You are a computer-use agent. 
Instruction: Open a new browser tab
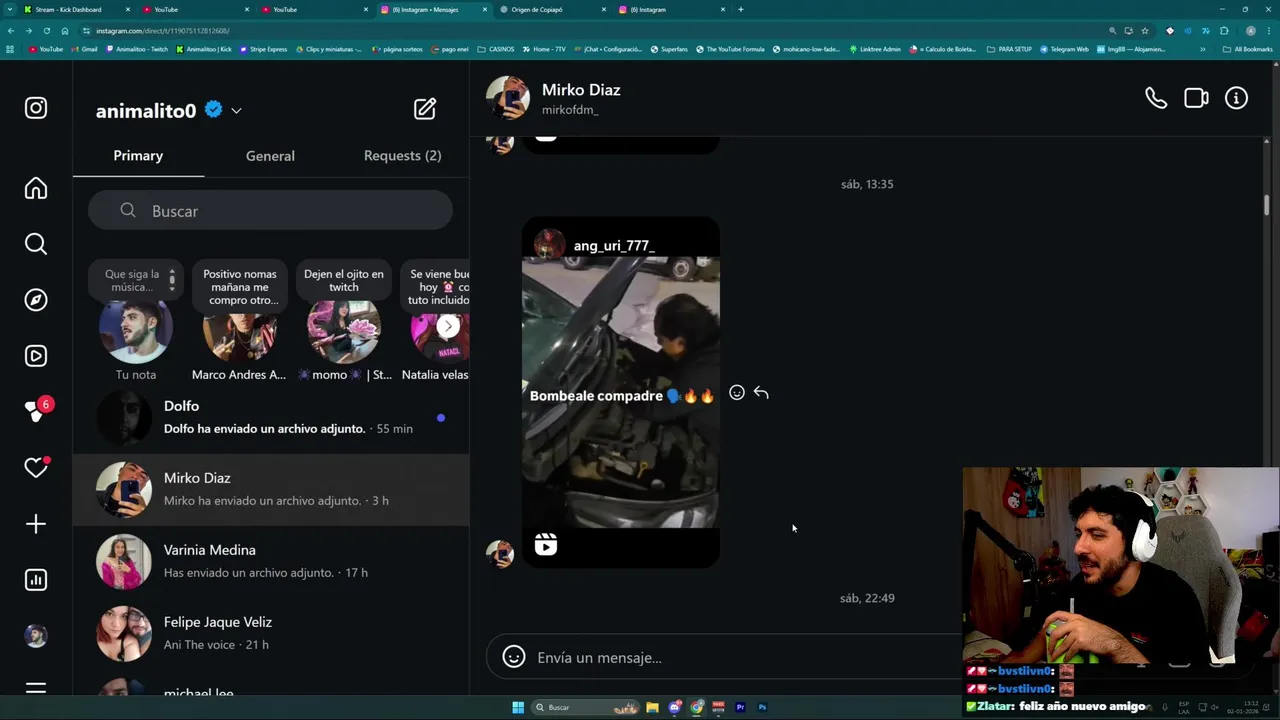click(x=740, y=9)
